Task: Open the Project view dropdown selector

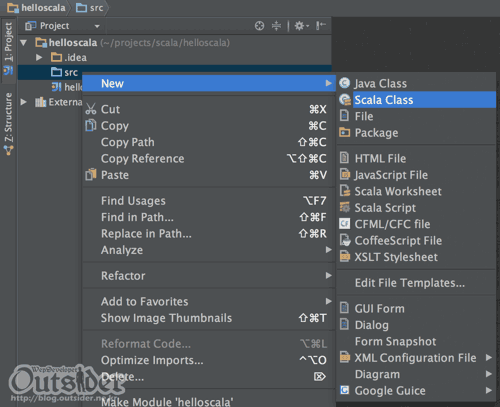Action: (x=63, y=26)
